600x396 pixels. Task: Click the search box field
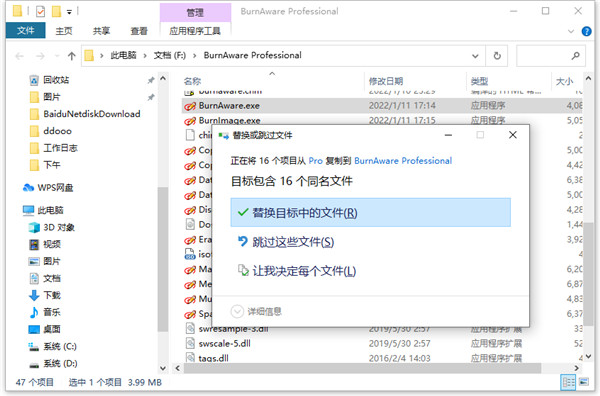pyautogui.click(x=550, y=56)
